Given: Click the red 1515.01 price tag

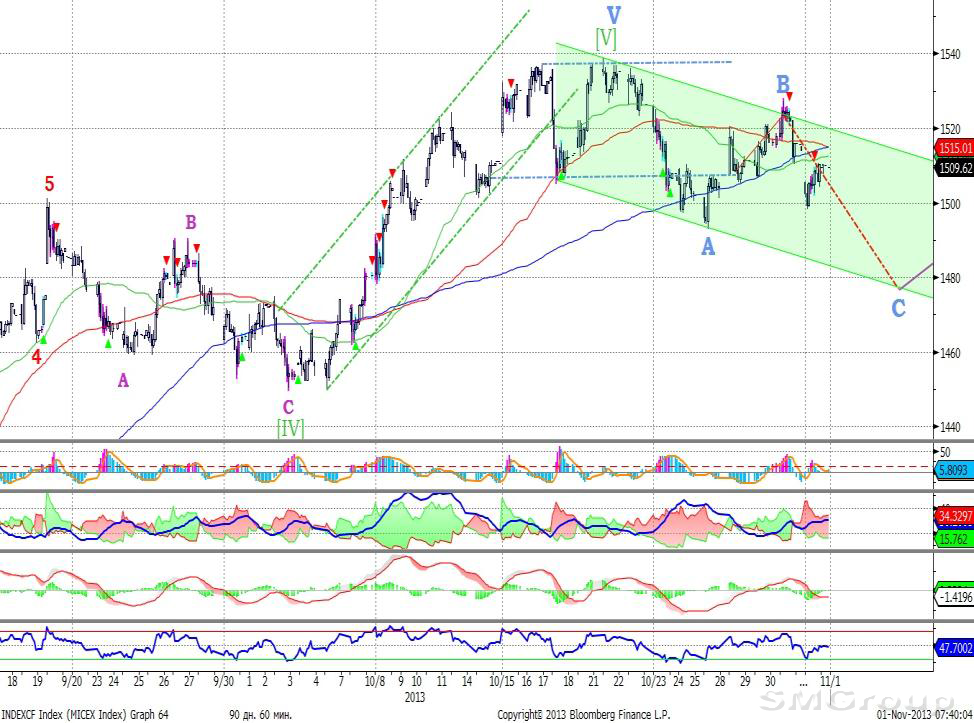Looking at the screenshot, I should click(954, 149).
